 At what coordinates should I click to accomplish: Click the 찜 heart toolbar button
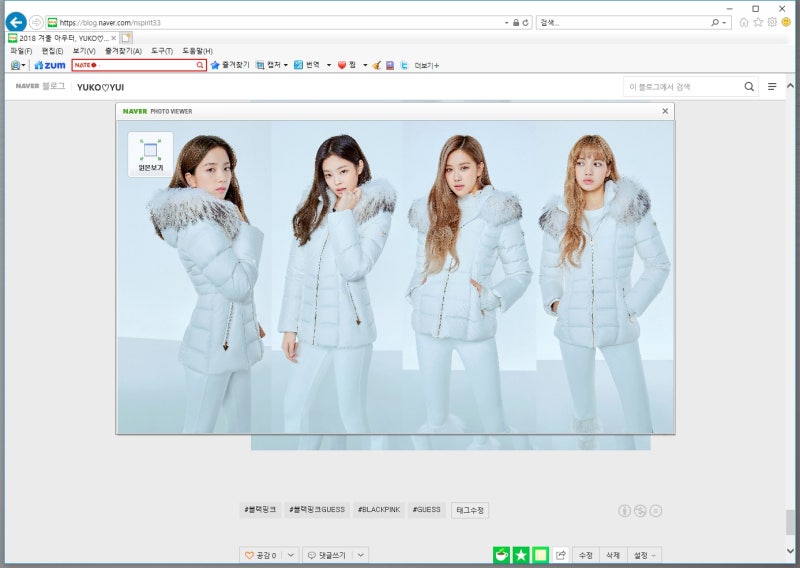[x=347, y=65]
